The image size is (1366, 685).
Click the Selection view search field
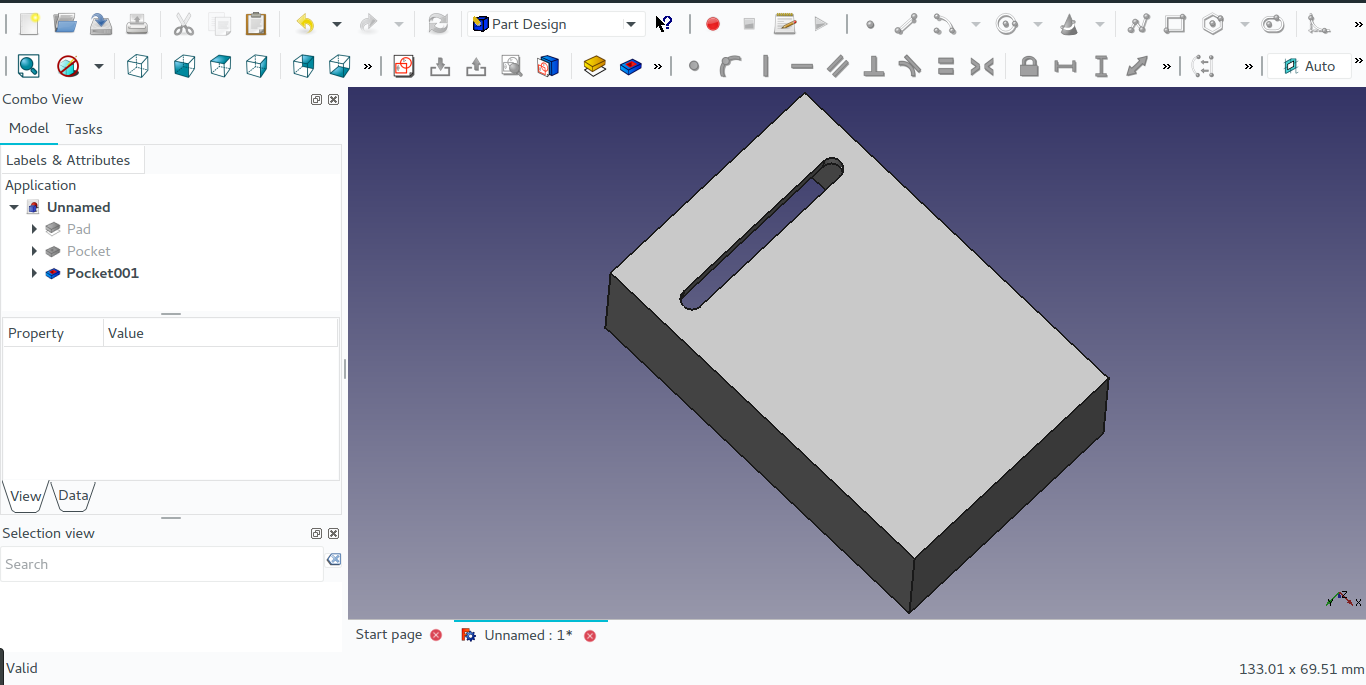point(161,564)
